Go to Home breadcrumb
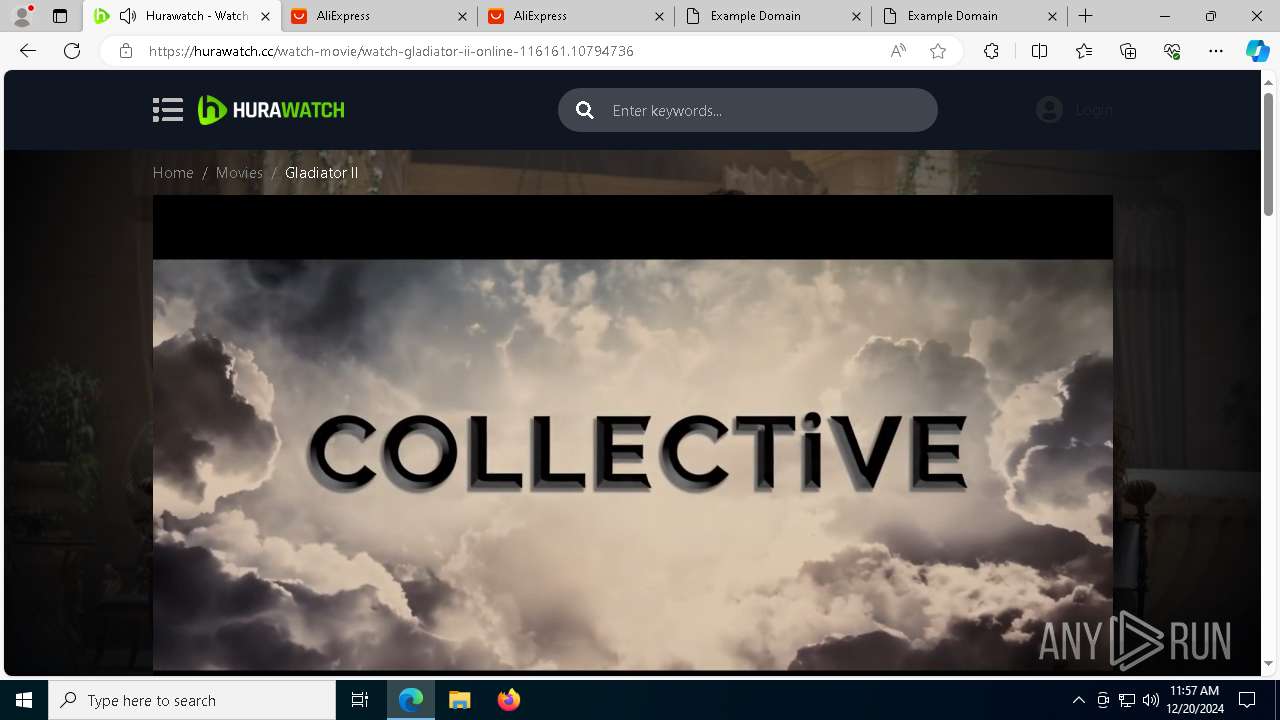This screenshot has height=720, width=1280. click(173, 173)
